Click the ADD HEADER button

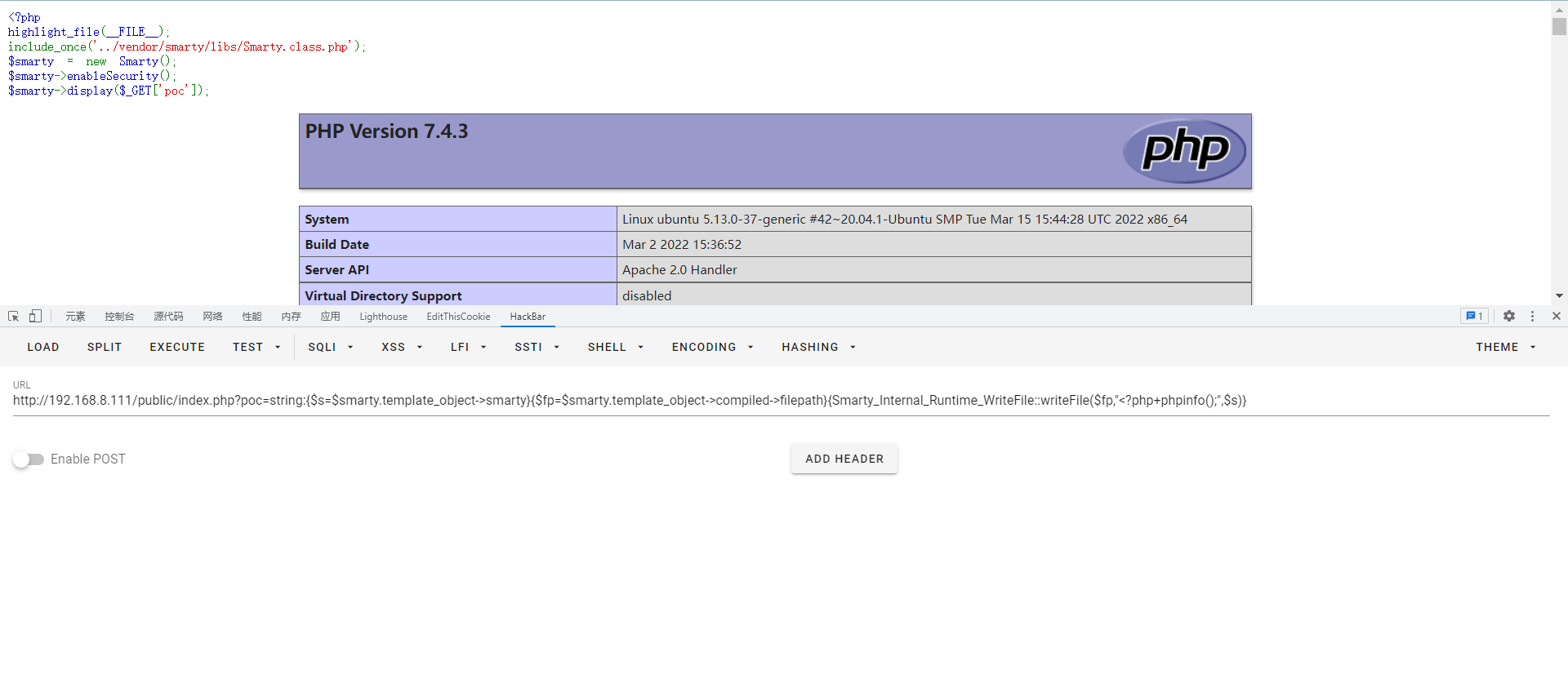tap(844, 459)
